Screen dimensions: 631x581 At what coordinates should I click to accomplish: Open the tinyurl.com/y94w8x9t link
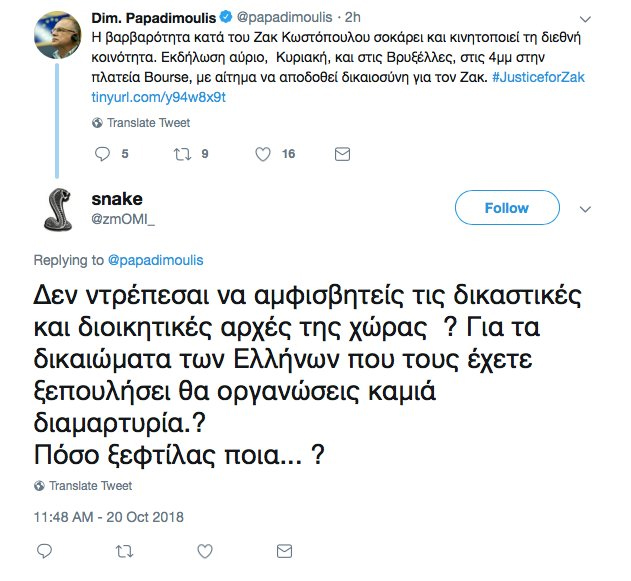pyautogui.click(x=159, y=97)
